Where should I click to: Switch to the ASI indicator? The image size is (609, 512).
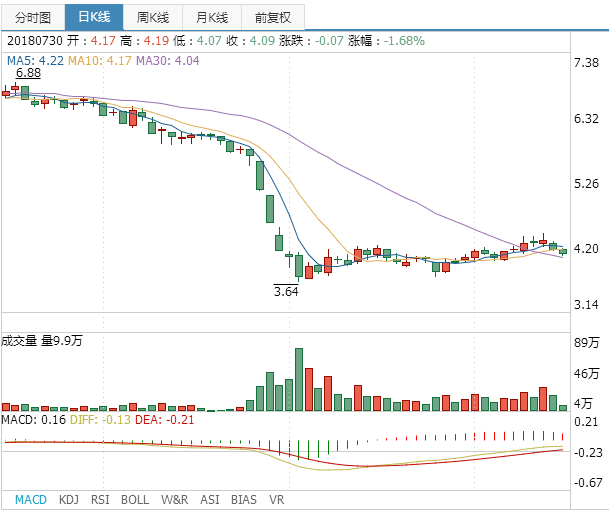click(210, 500)
